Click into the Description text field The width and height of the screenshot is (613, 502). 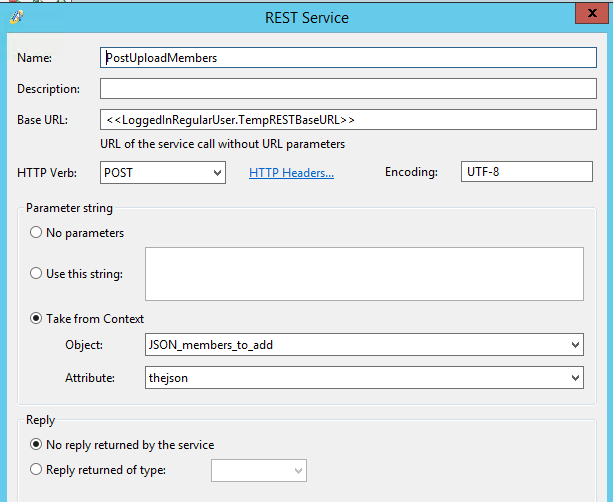tap(348, 88)
